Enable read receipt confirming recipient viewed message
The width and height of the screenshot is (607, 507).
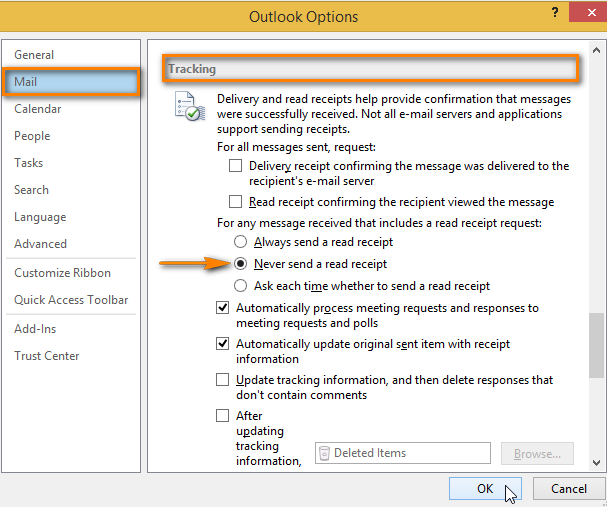(235, 202)
